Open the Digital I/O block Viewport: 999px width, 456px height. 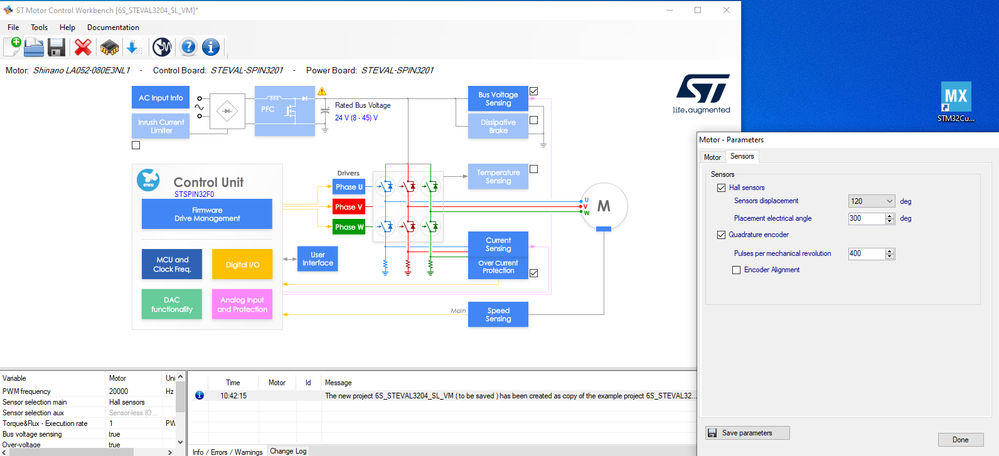242,264
